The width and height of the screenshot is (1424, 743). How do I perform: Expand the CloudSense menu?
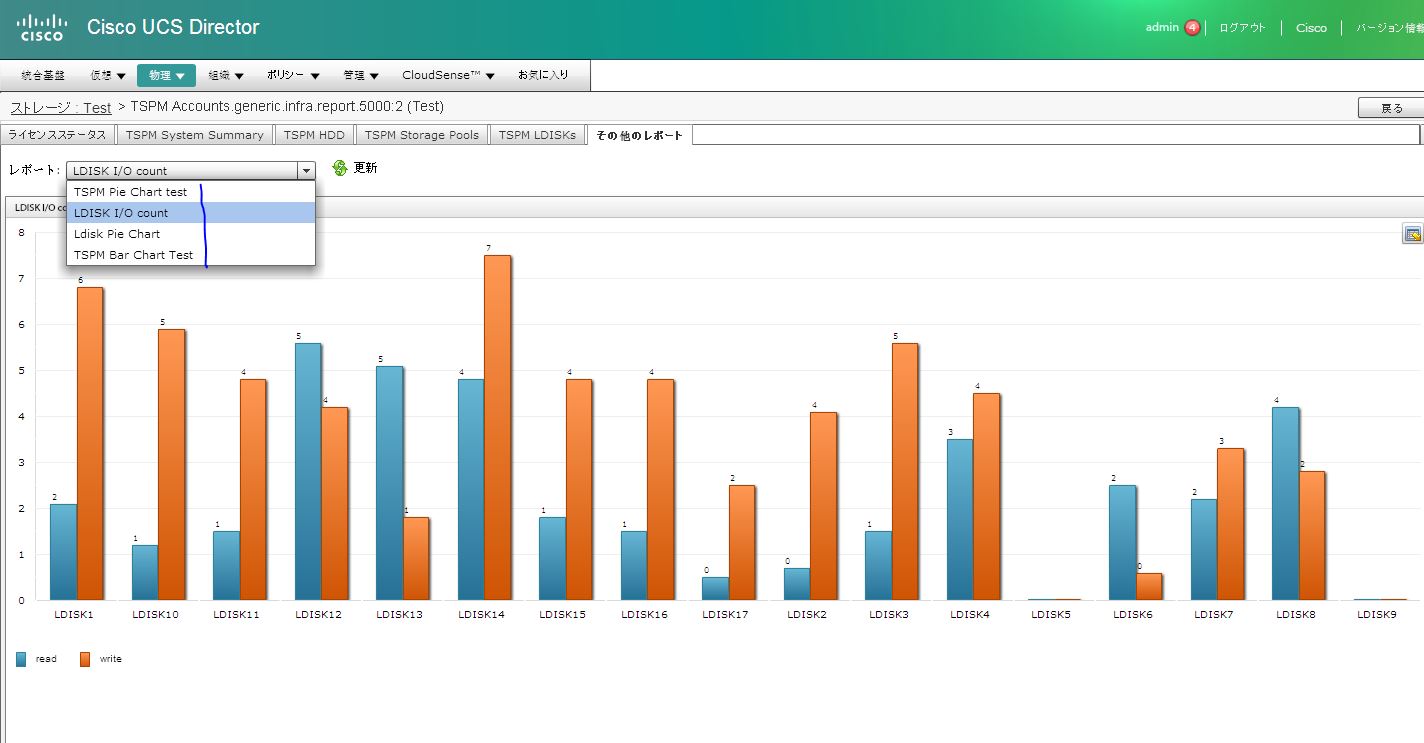coord(449,75)
